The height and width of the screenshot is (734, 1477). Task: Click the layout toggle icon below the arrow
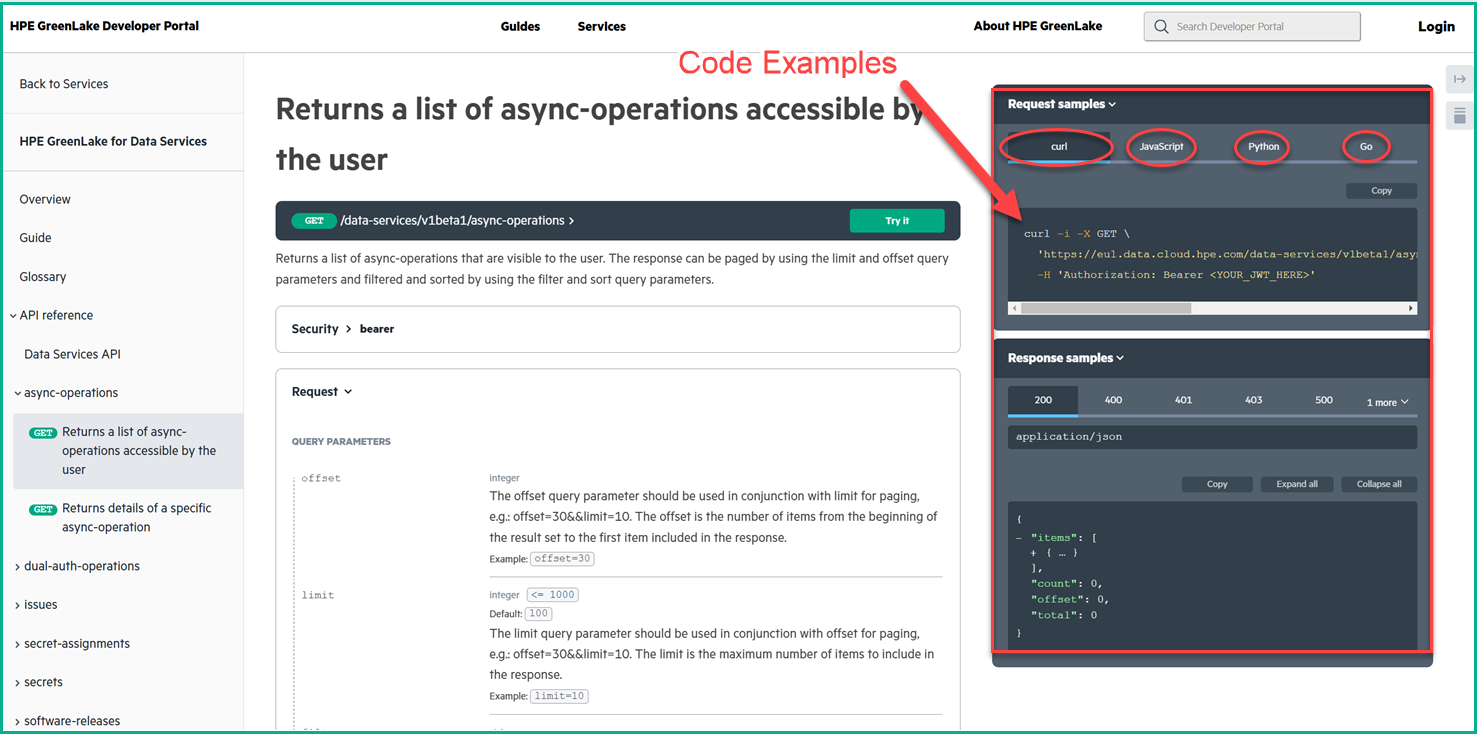pyautogui.click(x=1459, y=116)
